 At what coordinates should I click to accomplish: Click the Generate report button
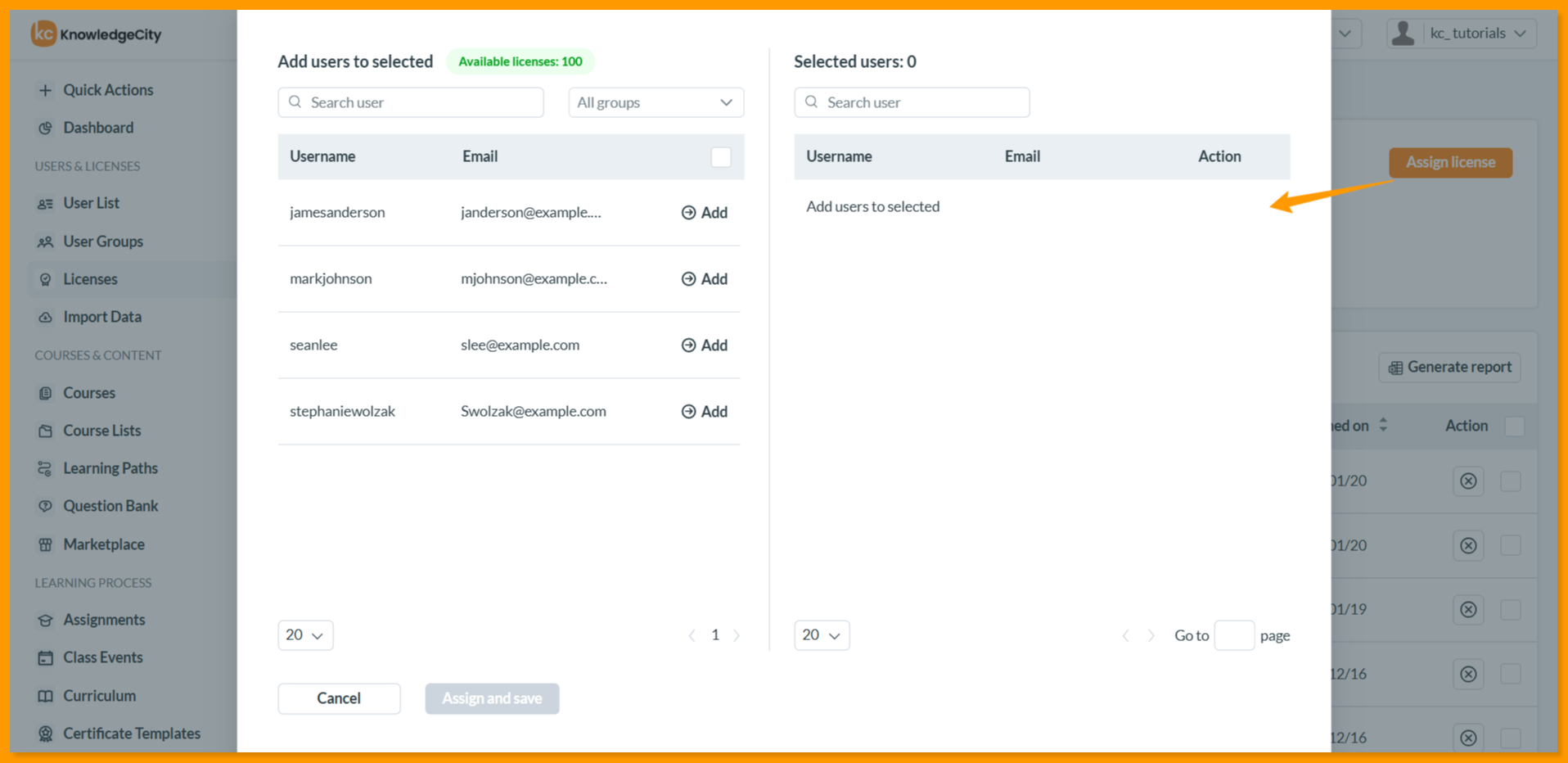1449,367
